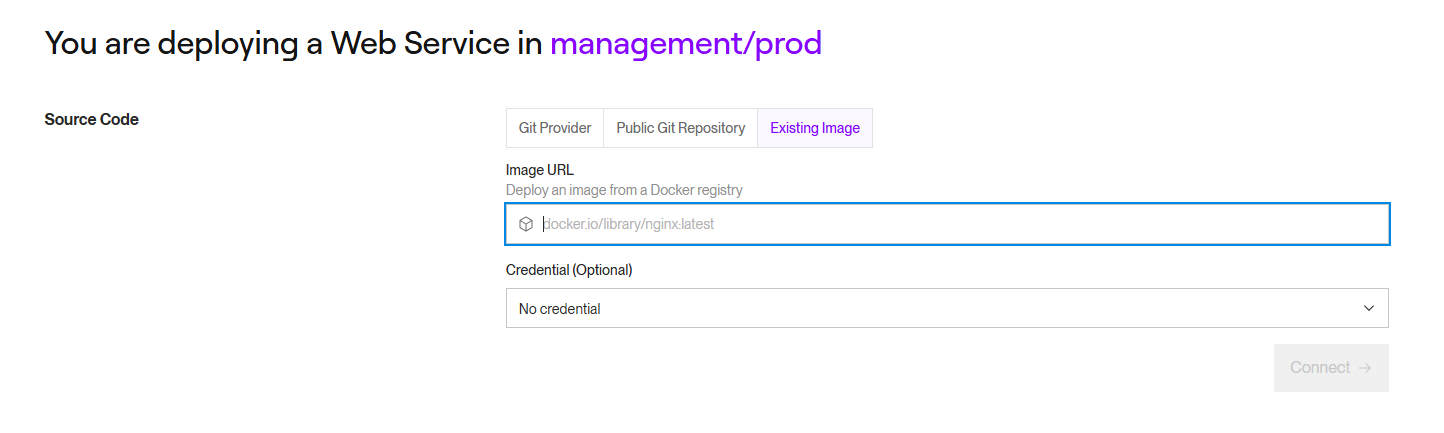Click the Source Code section label
This screenshot has height=433, width=1444.
(92, 120)
